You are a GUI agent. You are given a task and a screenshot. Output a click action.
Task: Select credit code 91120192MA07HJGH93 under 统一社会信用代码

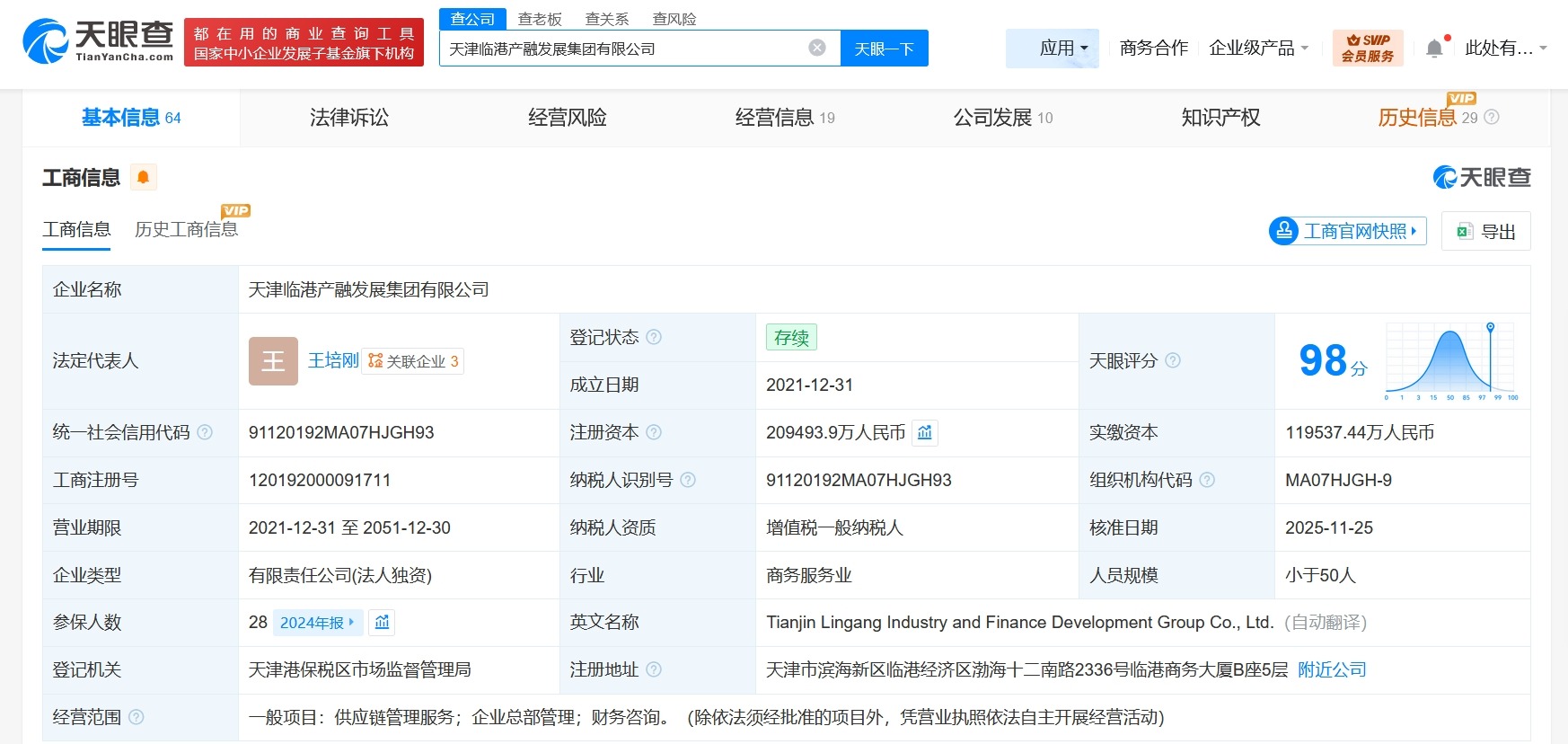click(341, 432)
